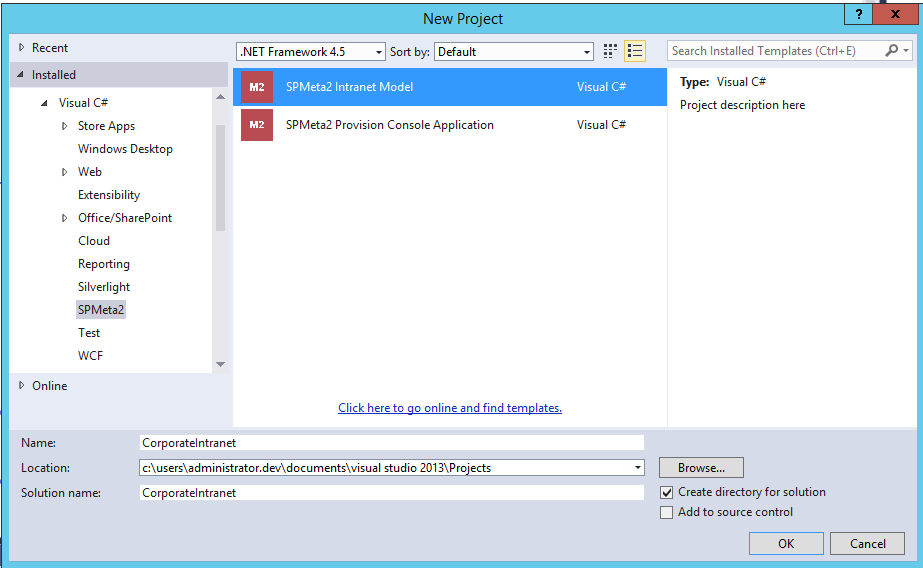
Task: Click the project Name input field
Action: pos(391,443)
